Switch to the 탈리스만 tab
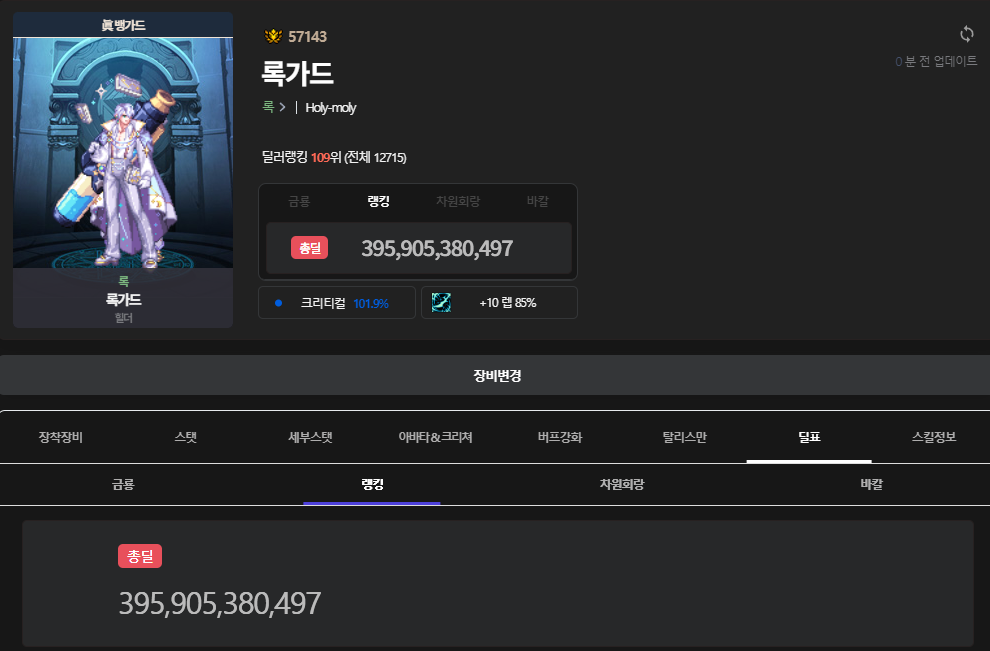Screen dimensions: 990x651 [x=684, y=437]
